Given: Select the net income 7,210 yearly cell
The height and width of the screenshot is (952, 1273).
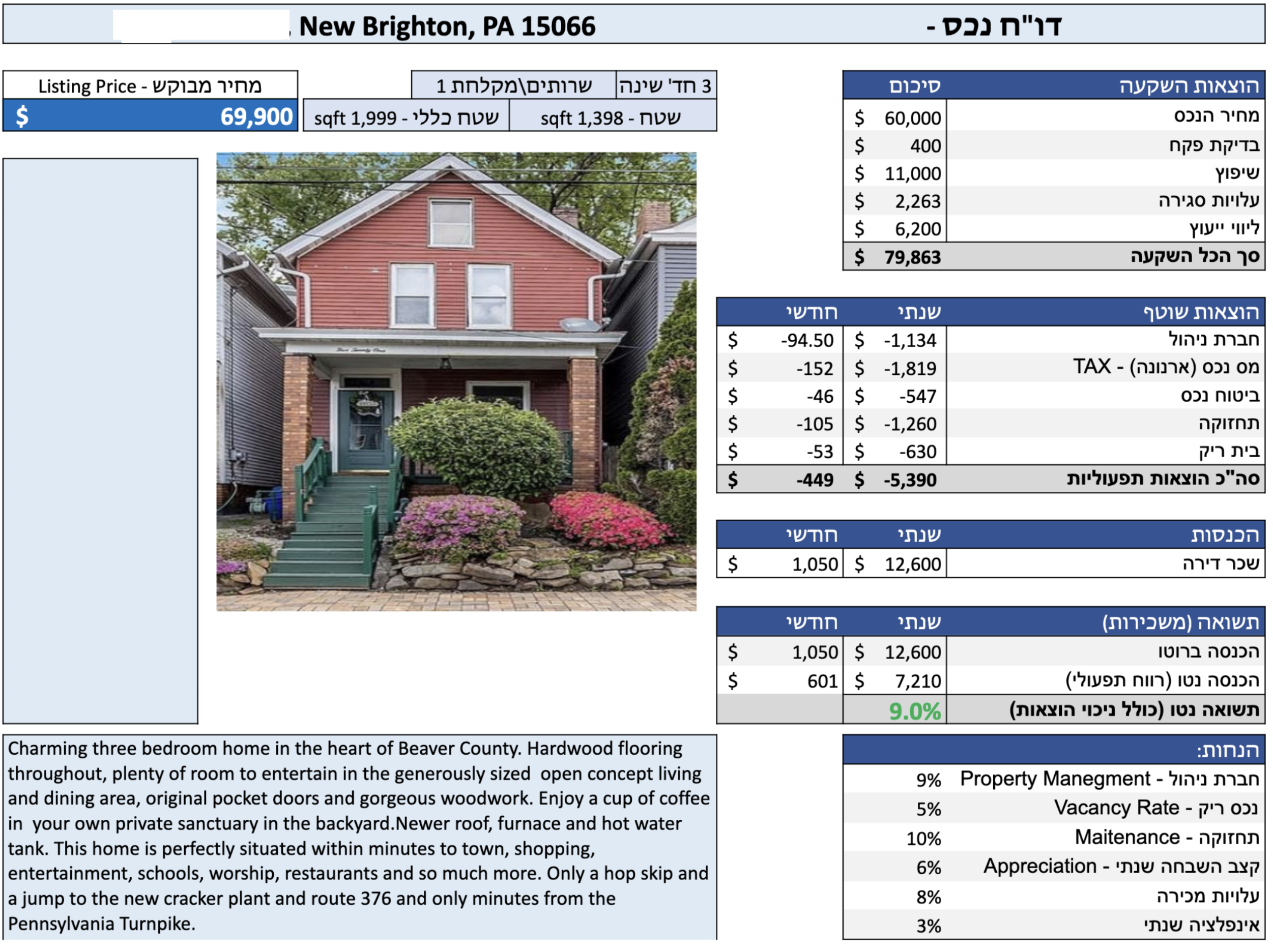Looking at the screenshot, I should 894,681.
